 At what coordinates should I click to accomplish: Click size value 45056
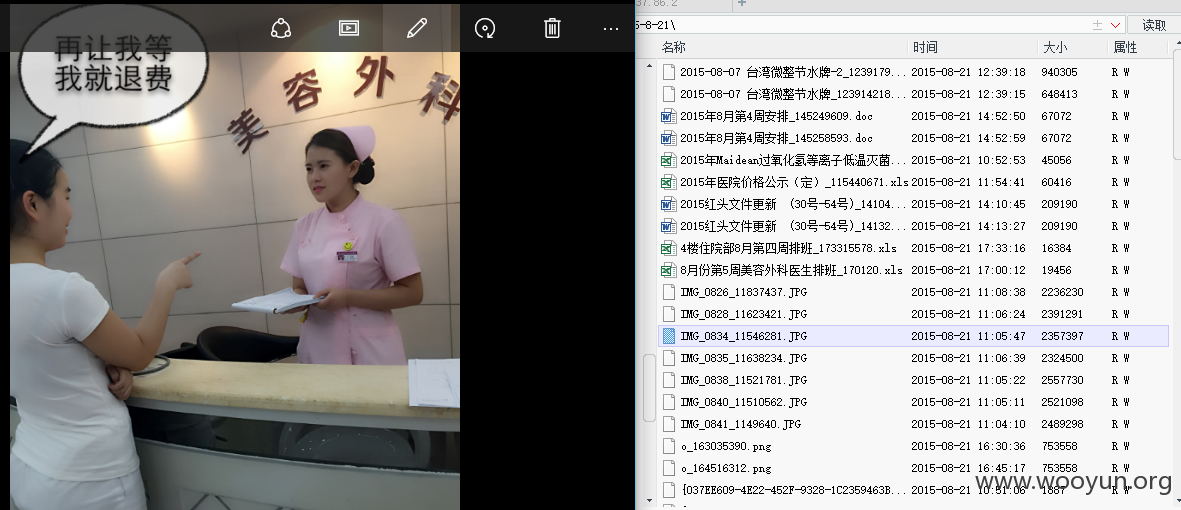[1056, 160]
